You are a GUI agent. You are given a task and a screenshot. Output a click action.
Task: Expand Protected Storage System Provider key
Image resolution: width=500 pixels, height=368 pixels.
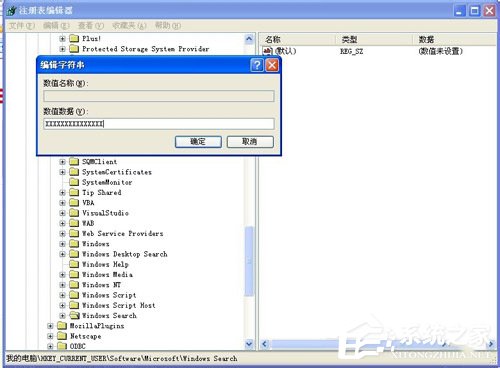point(62,49)
